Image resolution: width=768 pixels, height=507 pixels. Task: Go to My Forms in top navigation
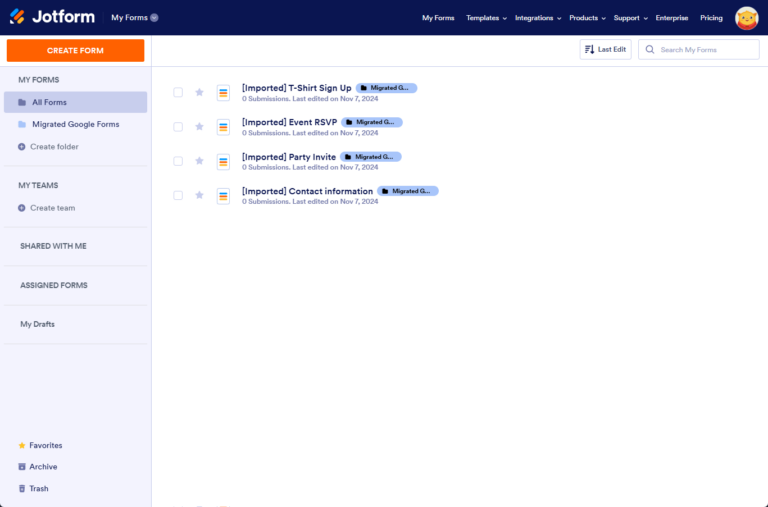point(438,18)
